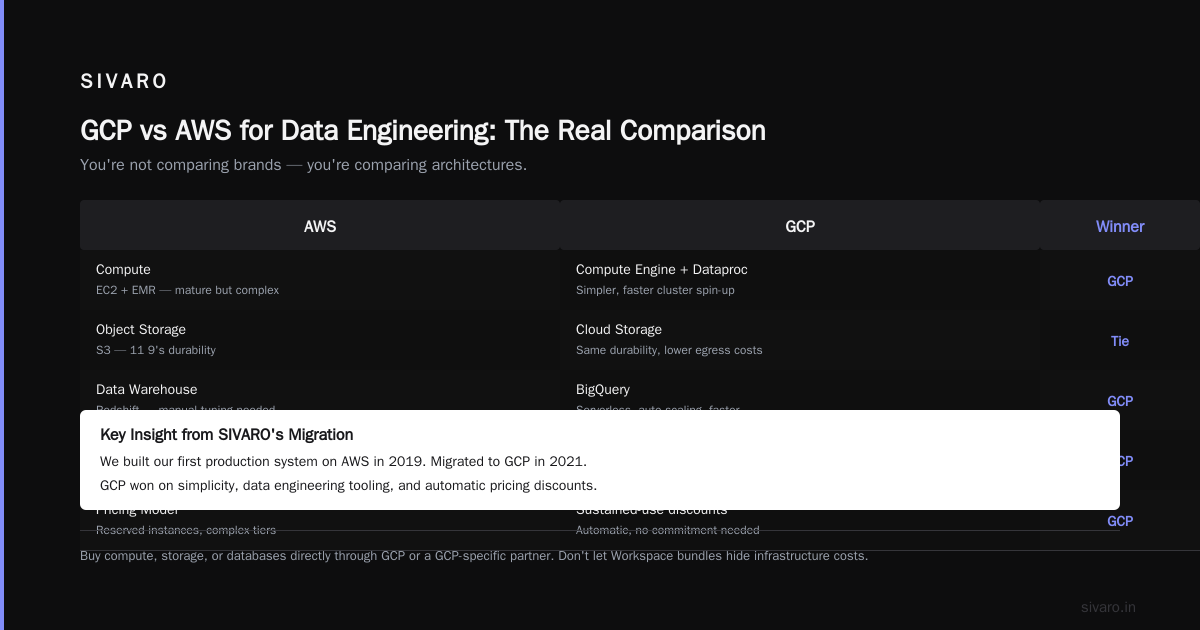
Task: Click the subtitle about comparing architectures
Action: (303, 164)
